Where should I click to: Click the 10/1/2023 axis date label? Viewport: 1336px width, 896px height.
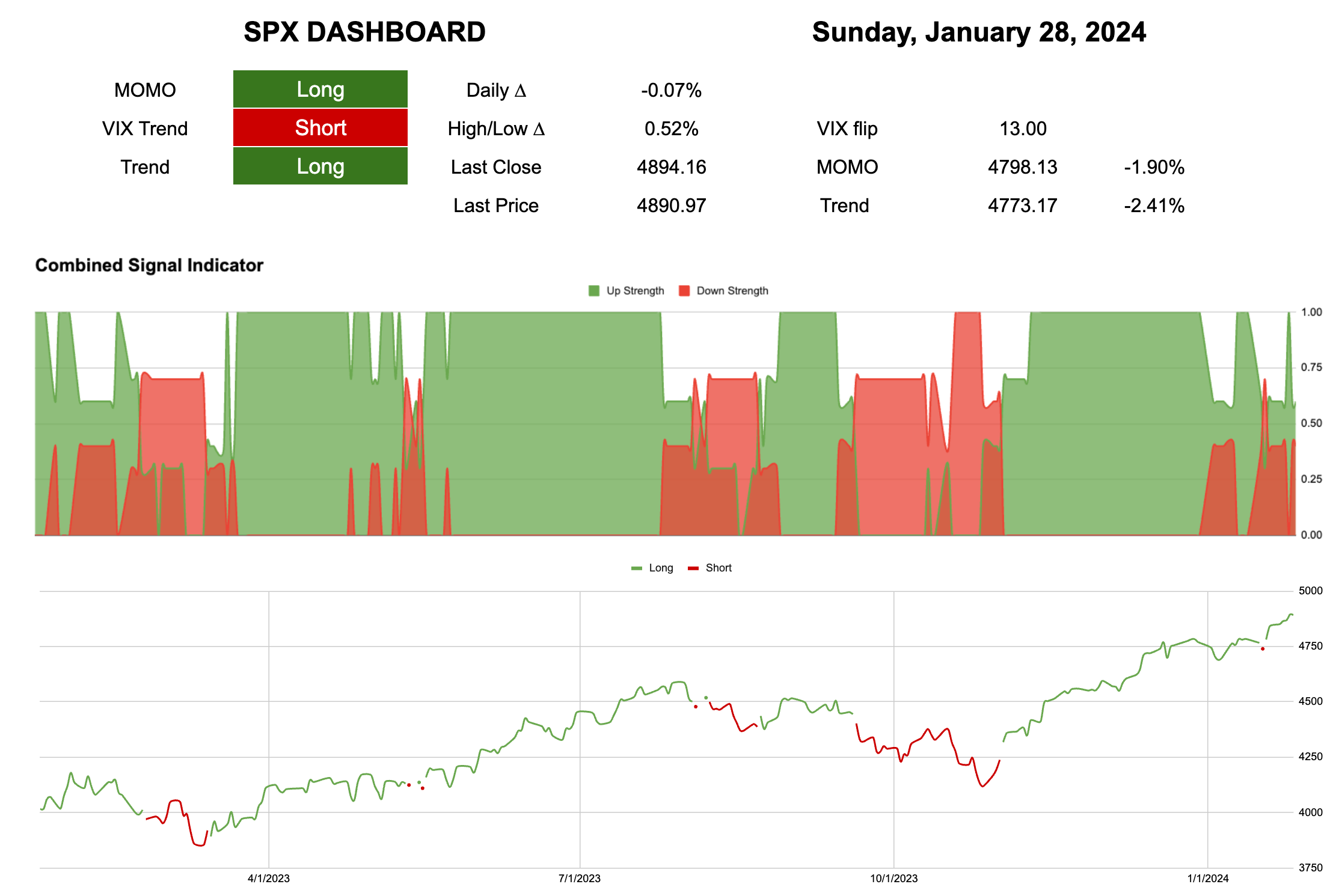coord(893,878)
